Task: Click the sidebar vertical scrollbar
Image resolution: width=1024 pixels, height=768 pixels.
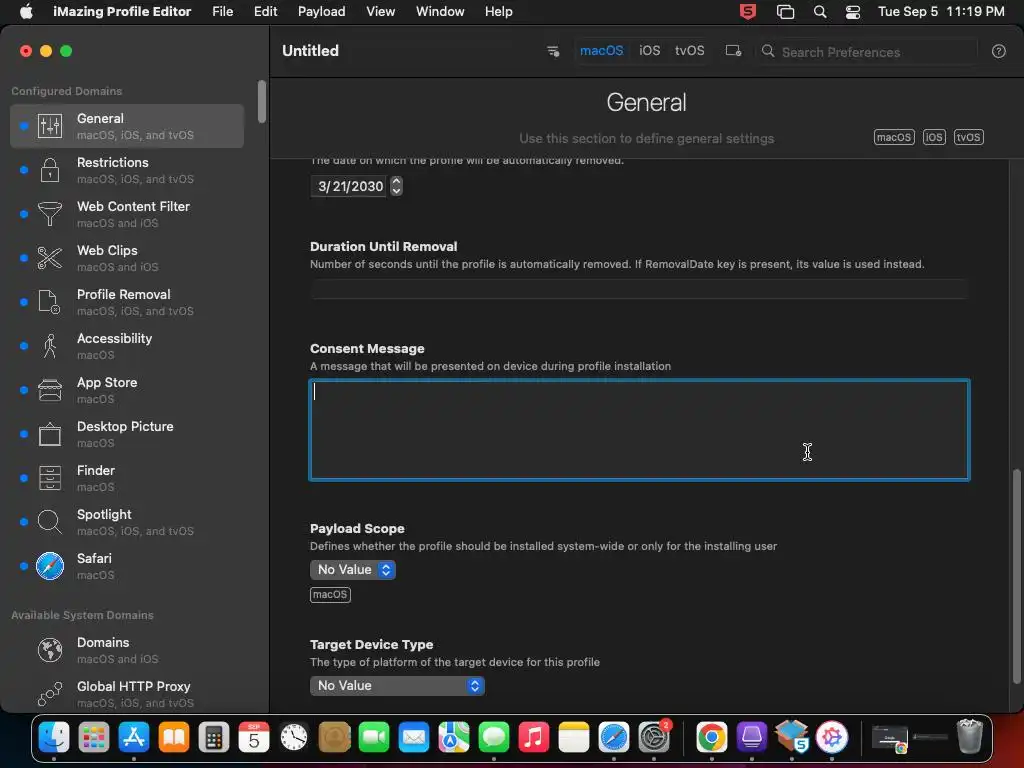Action: click(x=262, y=101)
